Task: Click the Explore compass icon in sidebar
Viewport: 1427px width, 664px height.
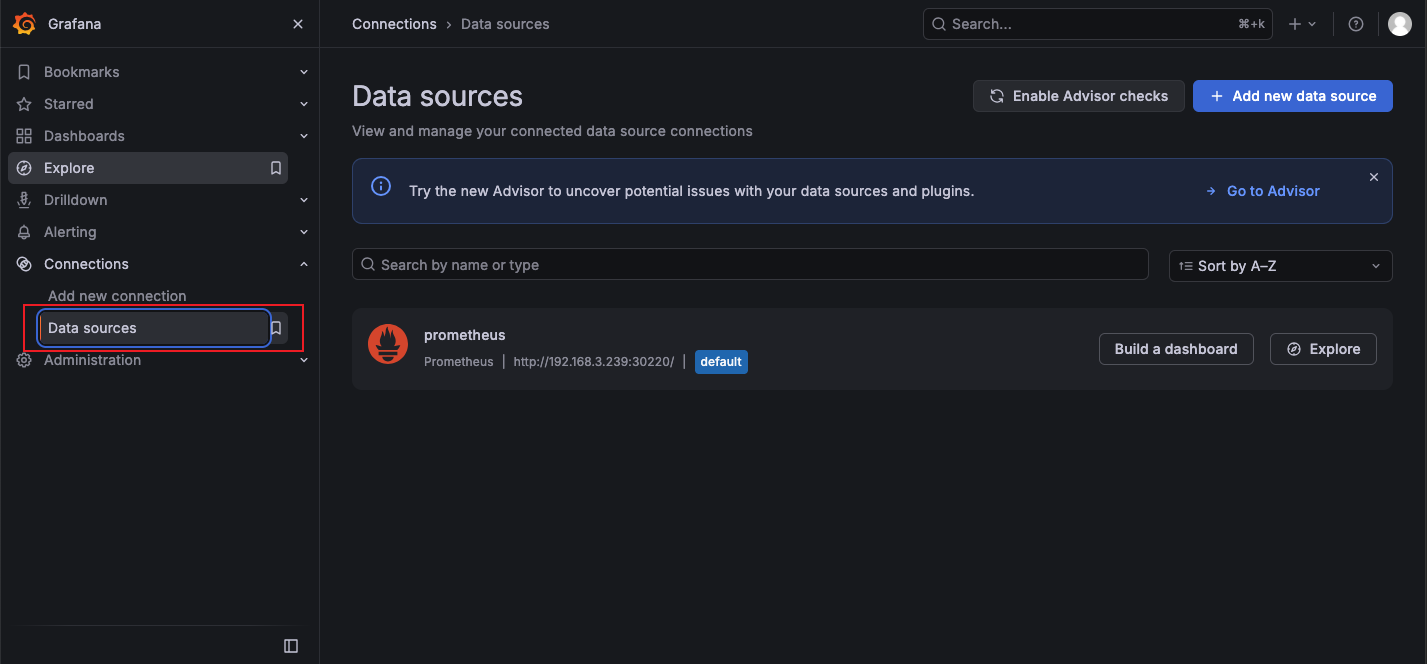Action: click(25, 168)
